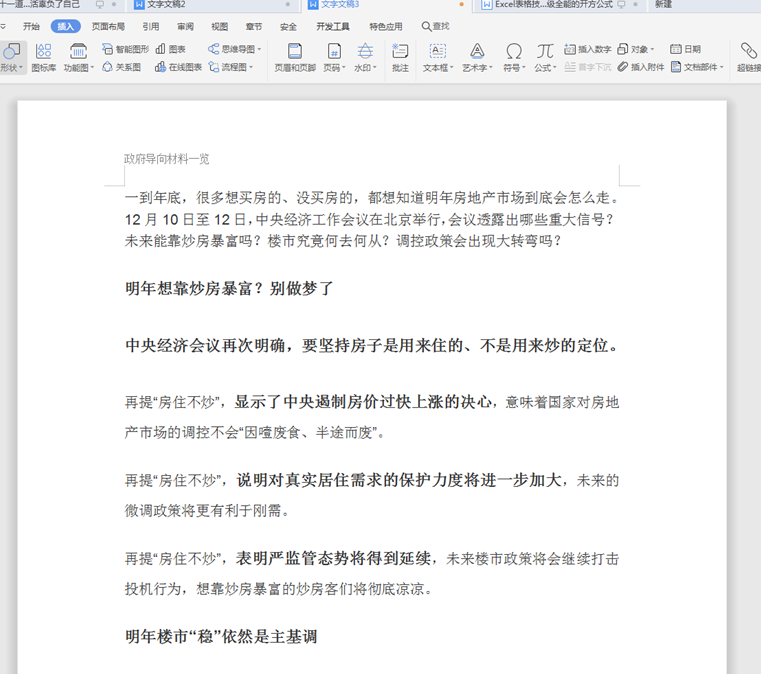Open the 页面布局 Page Layout tab
The image size is (761, 674).
tap(108, 26)
